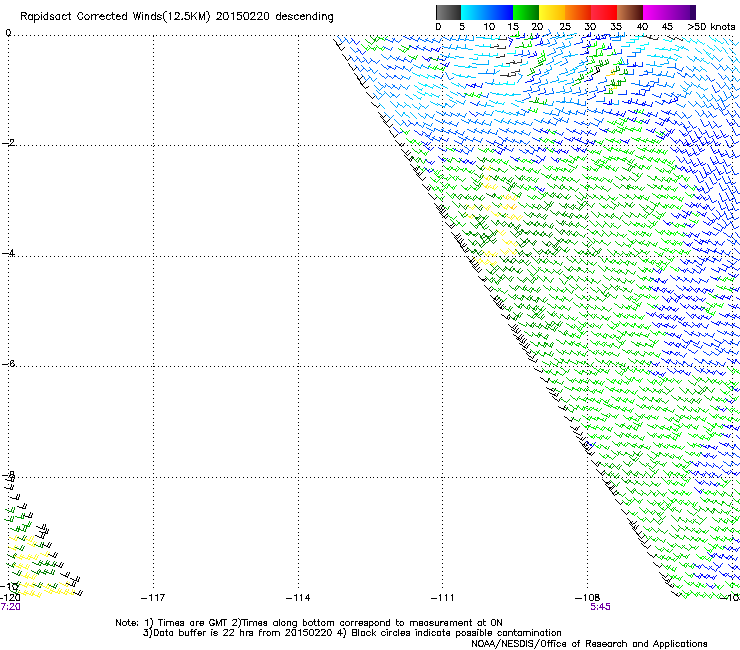Click the NOAA/NESDIS Office of Research credit
Image resolution: width=740 pixels, height=650 pixels.
tap(589, 644)
